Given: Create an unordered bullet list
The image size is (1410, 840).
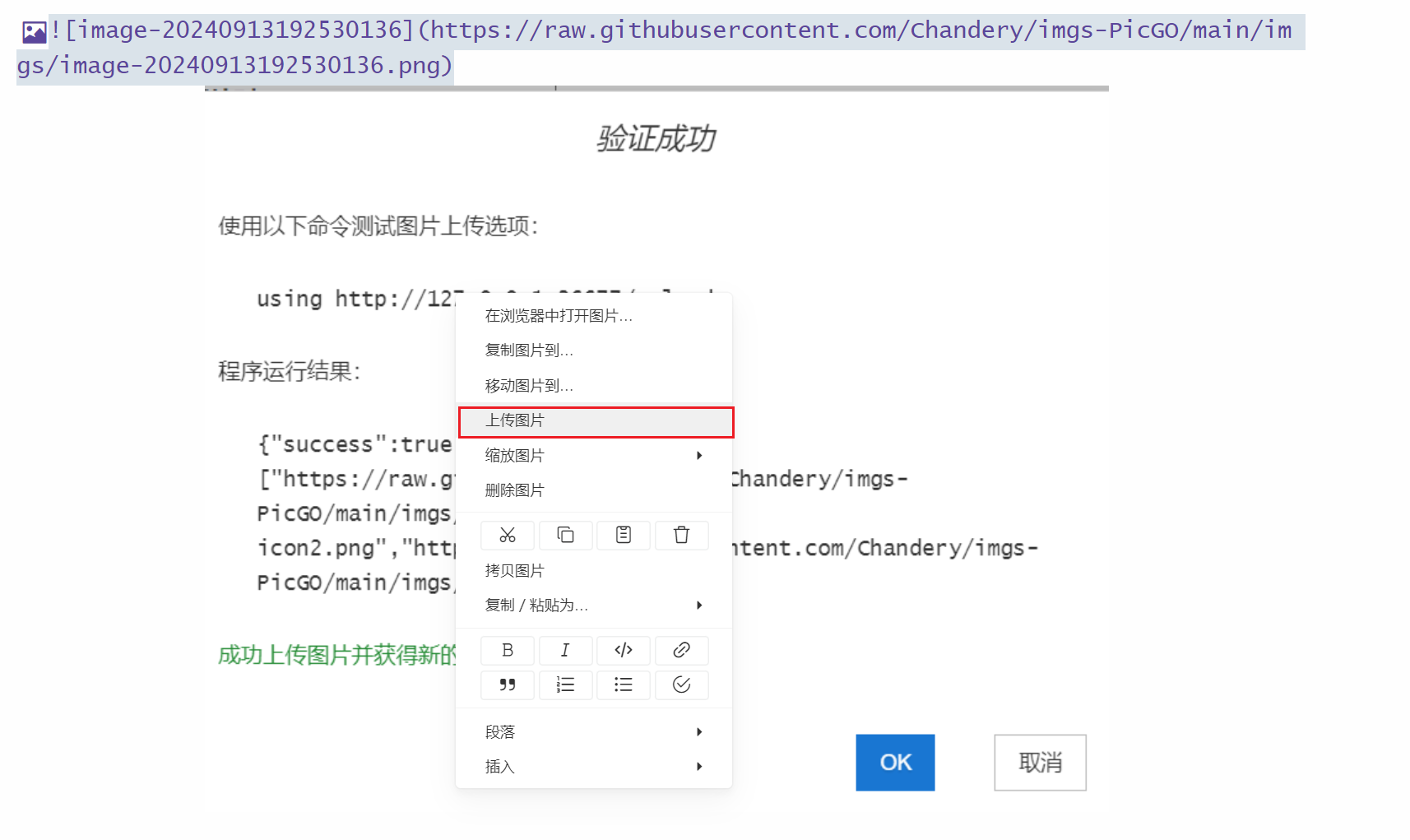Looking at the screenshot, I should pyautogui.click(x=624, y=685).
